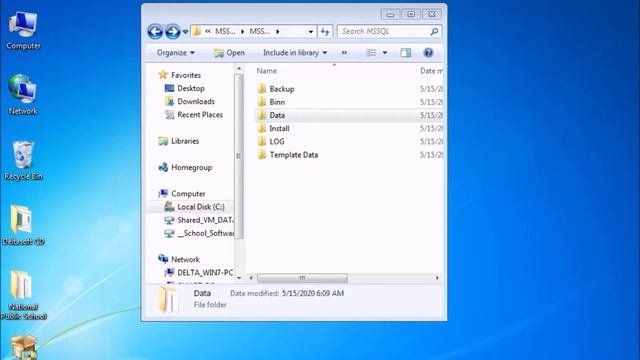The height and width of the screenshot is (360, 640).
Task: Click navigation pane scrollbar up arrow
Action: click(x=239, y=69)
